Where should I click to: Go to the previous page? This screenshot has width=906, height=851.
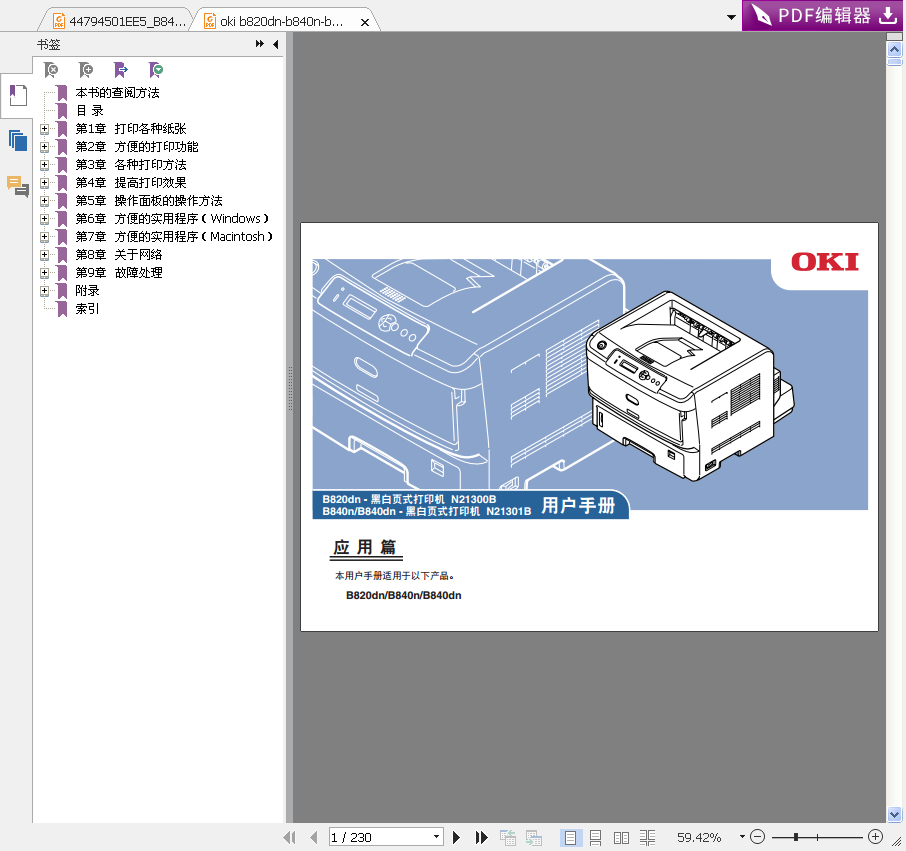314,837
